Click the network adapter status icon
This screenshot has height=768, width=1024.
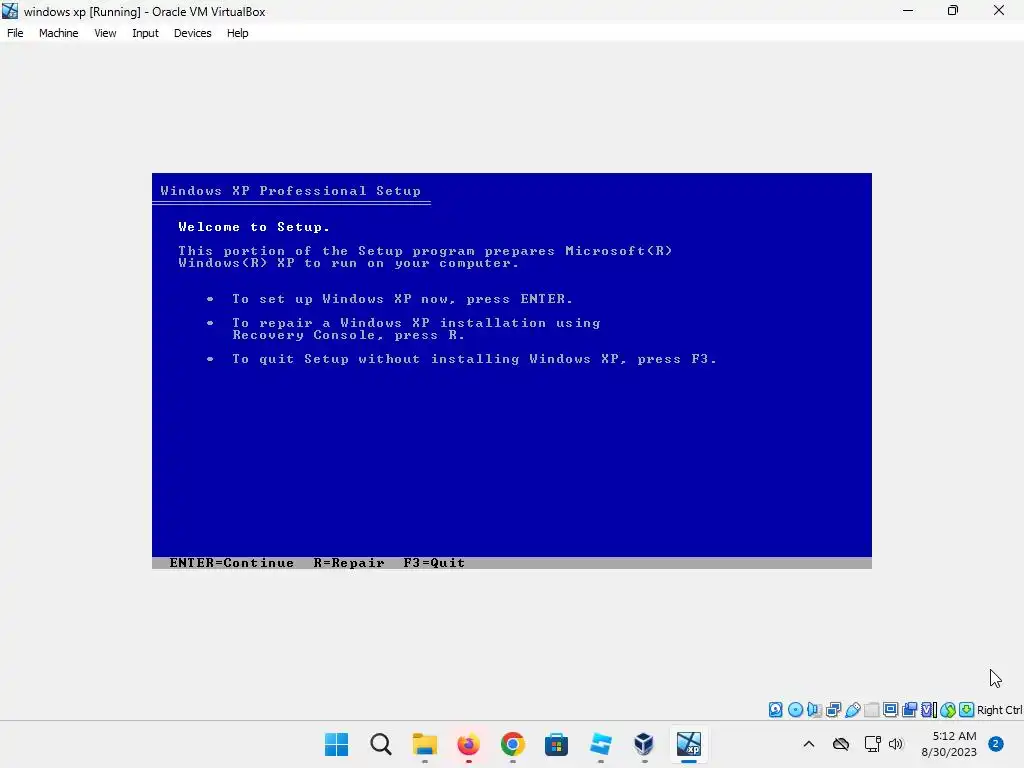pyautogui.click(x=833, y=710)
